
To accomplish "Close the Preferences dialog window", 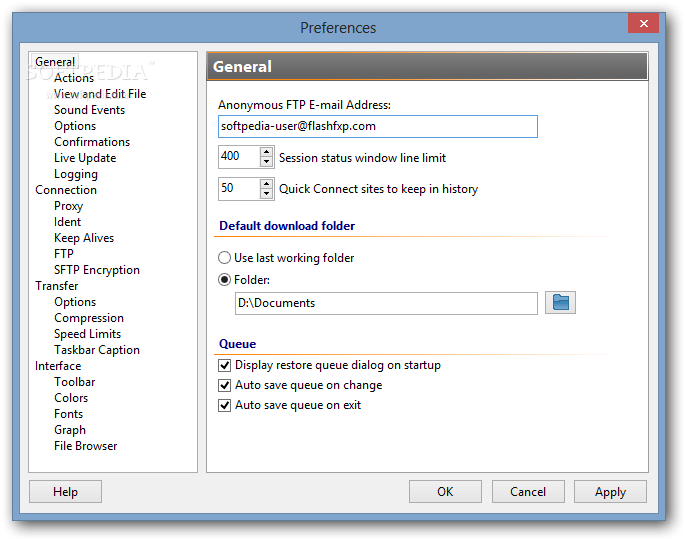I will point(643,23).
